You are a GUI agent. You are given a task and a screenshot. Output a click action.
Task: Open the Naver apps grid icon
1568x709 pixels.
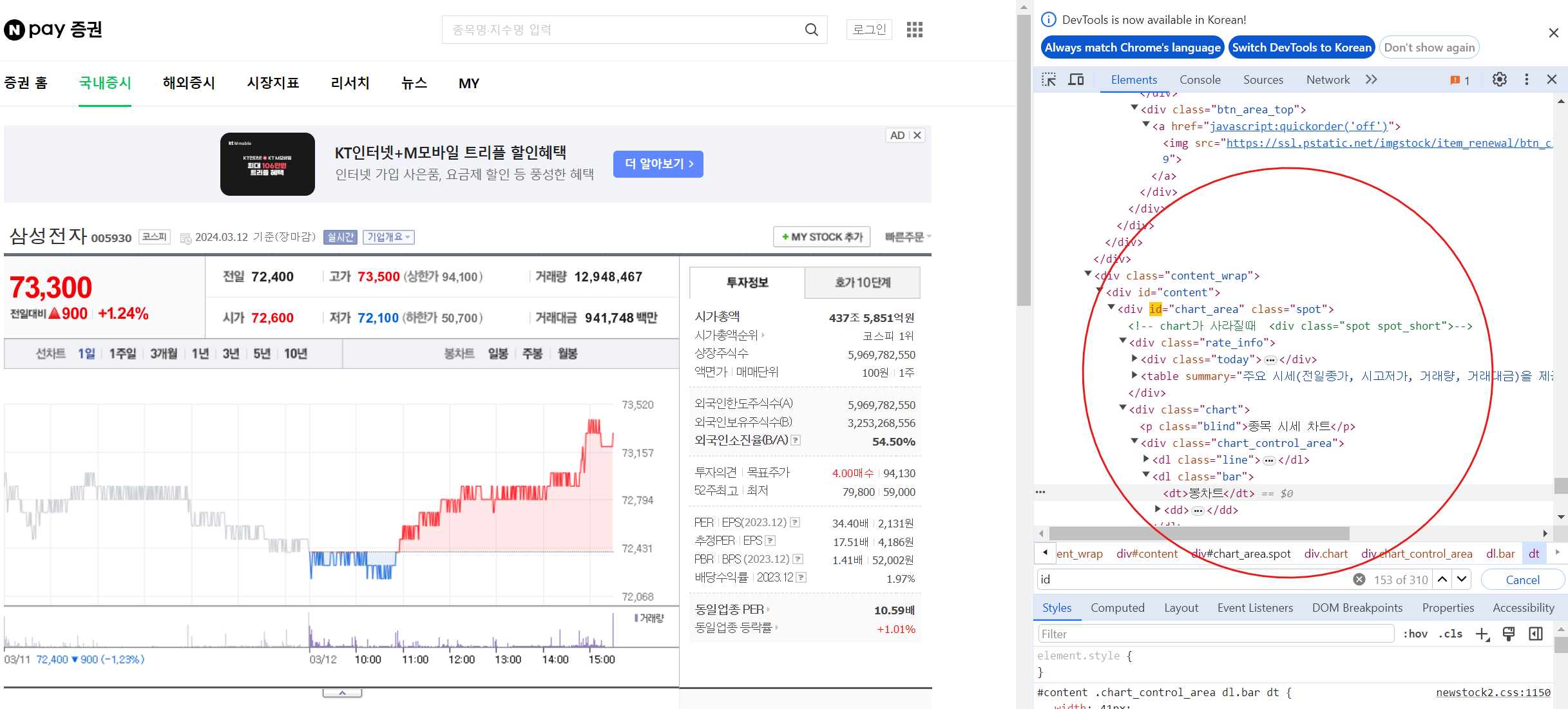coord(914,30)
